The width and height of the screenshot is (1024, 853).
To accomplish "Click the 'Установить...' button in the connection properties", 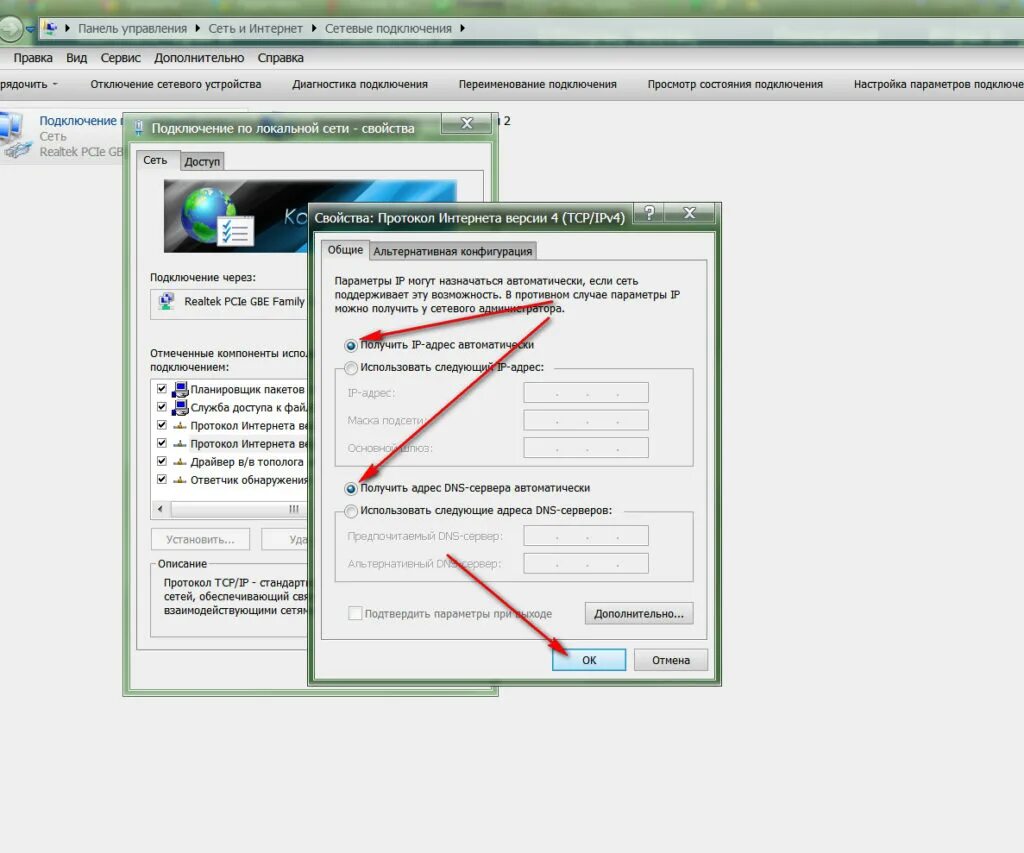I will [200, 539].
